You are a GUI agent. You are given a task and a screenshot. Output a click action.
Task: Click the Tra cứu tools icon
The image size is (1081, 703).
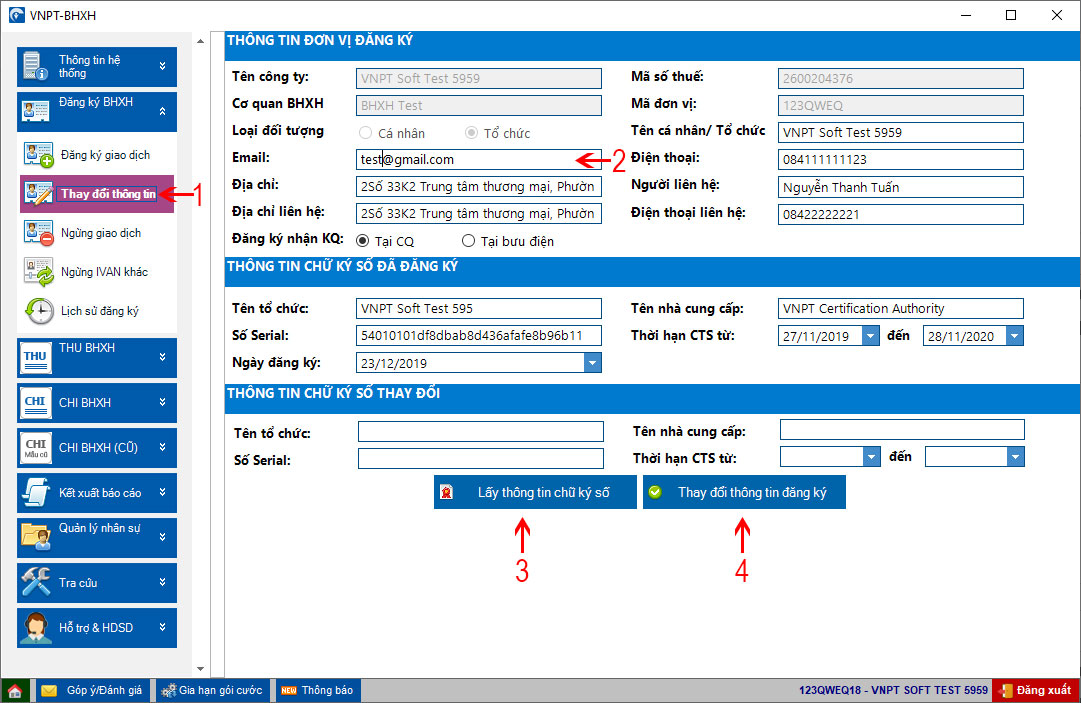pyautogui.click(x=35, y=582)
